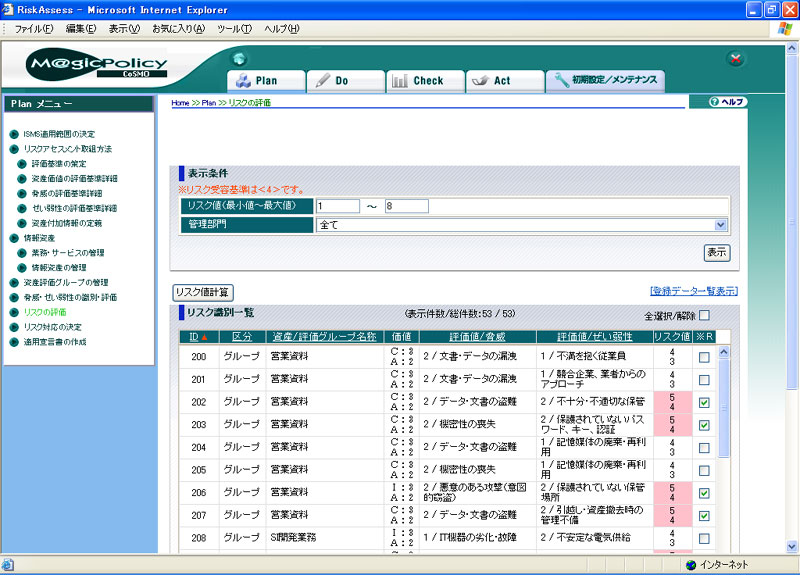The image size is (800, 575).
Task: Sort by 評価値/ぜい弱性 column header
Action: [594, 337]
